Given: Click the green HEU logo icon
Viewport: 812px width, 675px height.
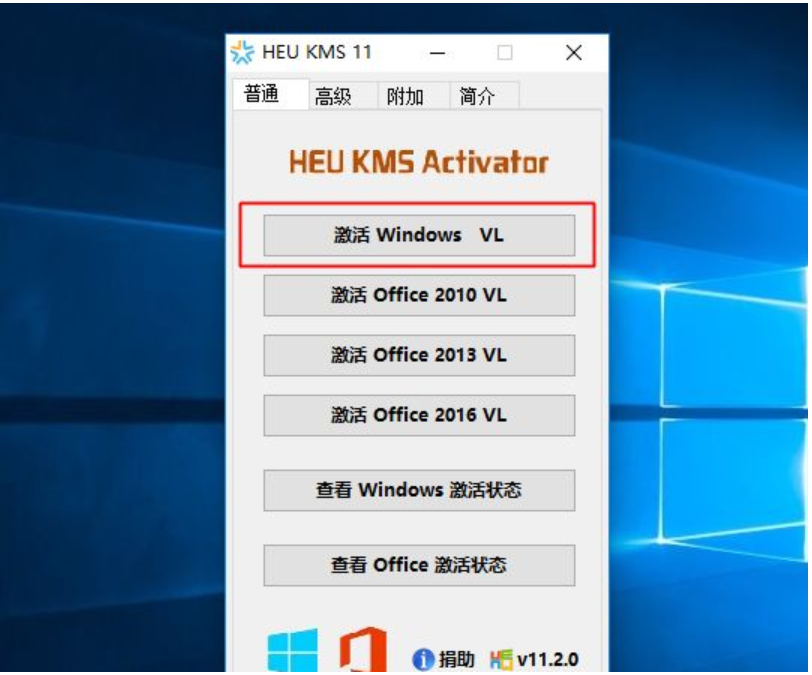Looking at the screenshot, I should pos(501,659).
